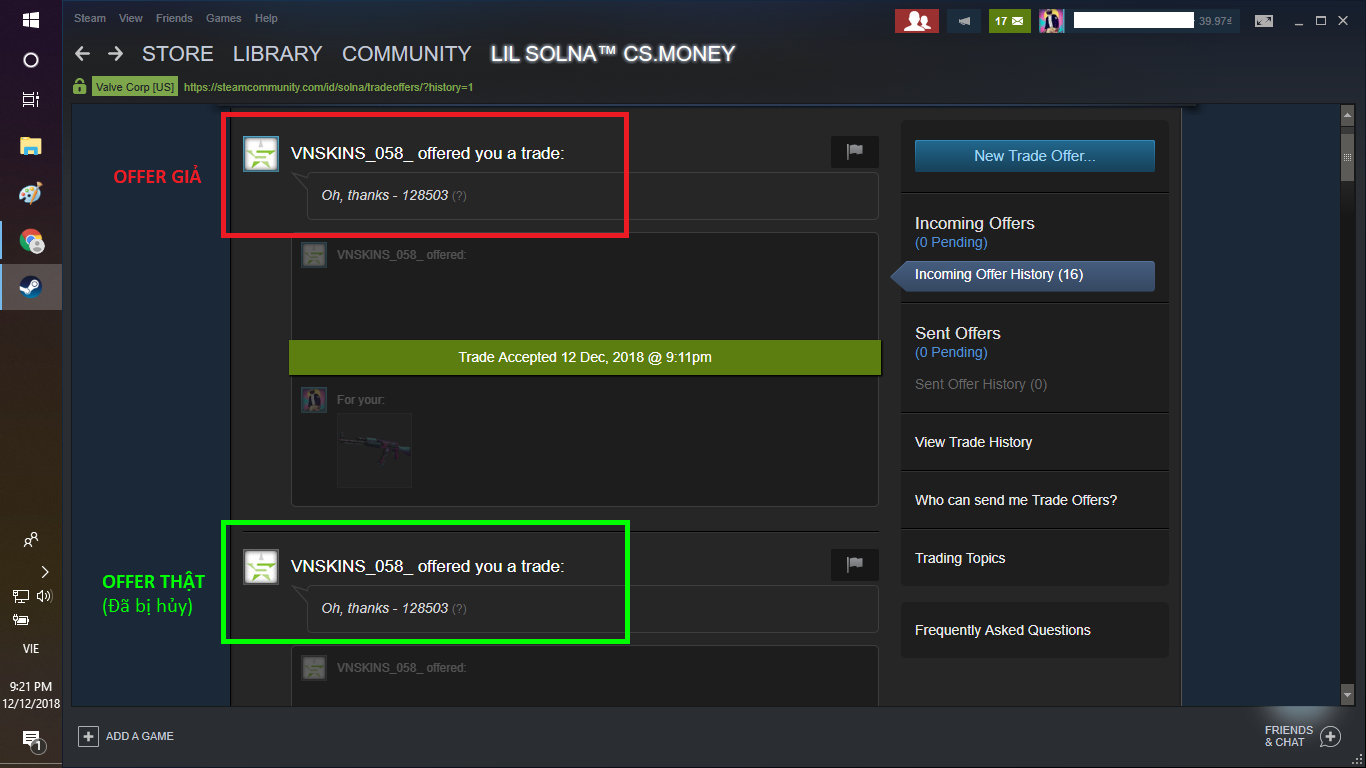Open Incoming Offers
The height and width of the screenshot is (768, 1366).
tap(974, 223)
